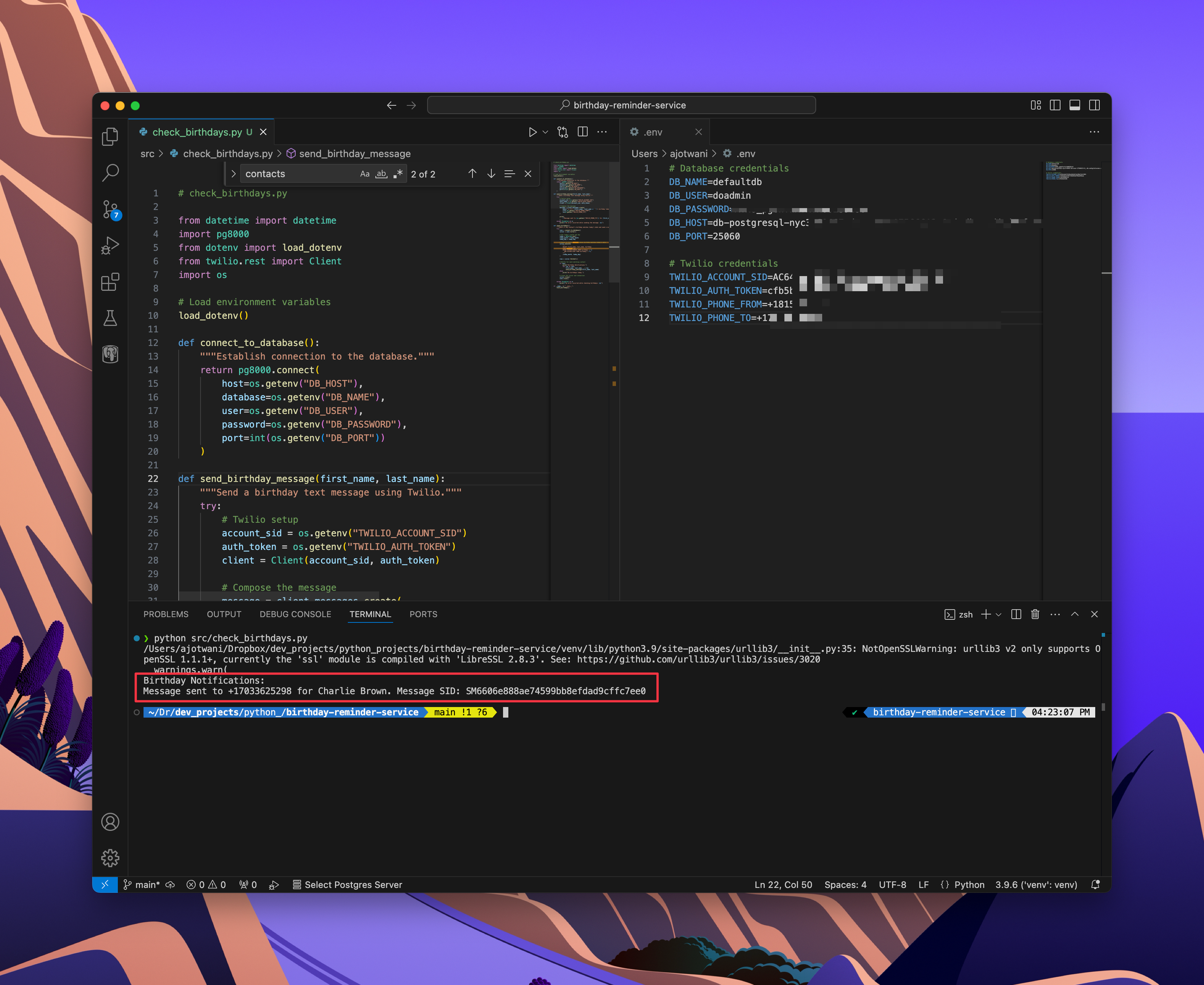Go to previous match in find widget
The image size is (1204, 985).
(472, 174)
